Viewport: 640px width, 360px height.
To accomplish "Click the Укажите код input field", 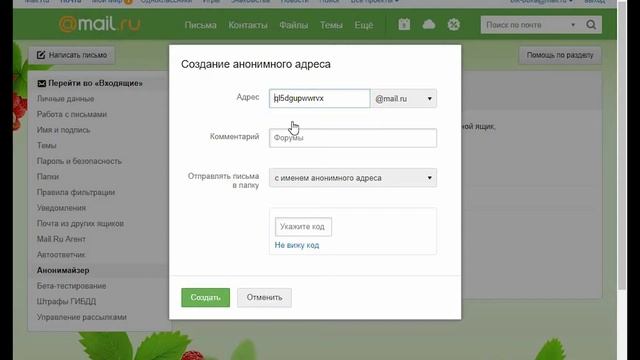I will [x=303, y=227].
